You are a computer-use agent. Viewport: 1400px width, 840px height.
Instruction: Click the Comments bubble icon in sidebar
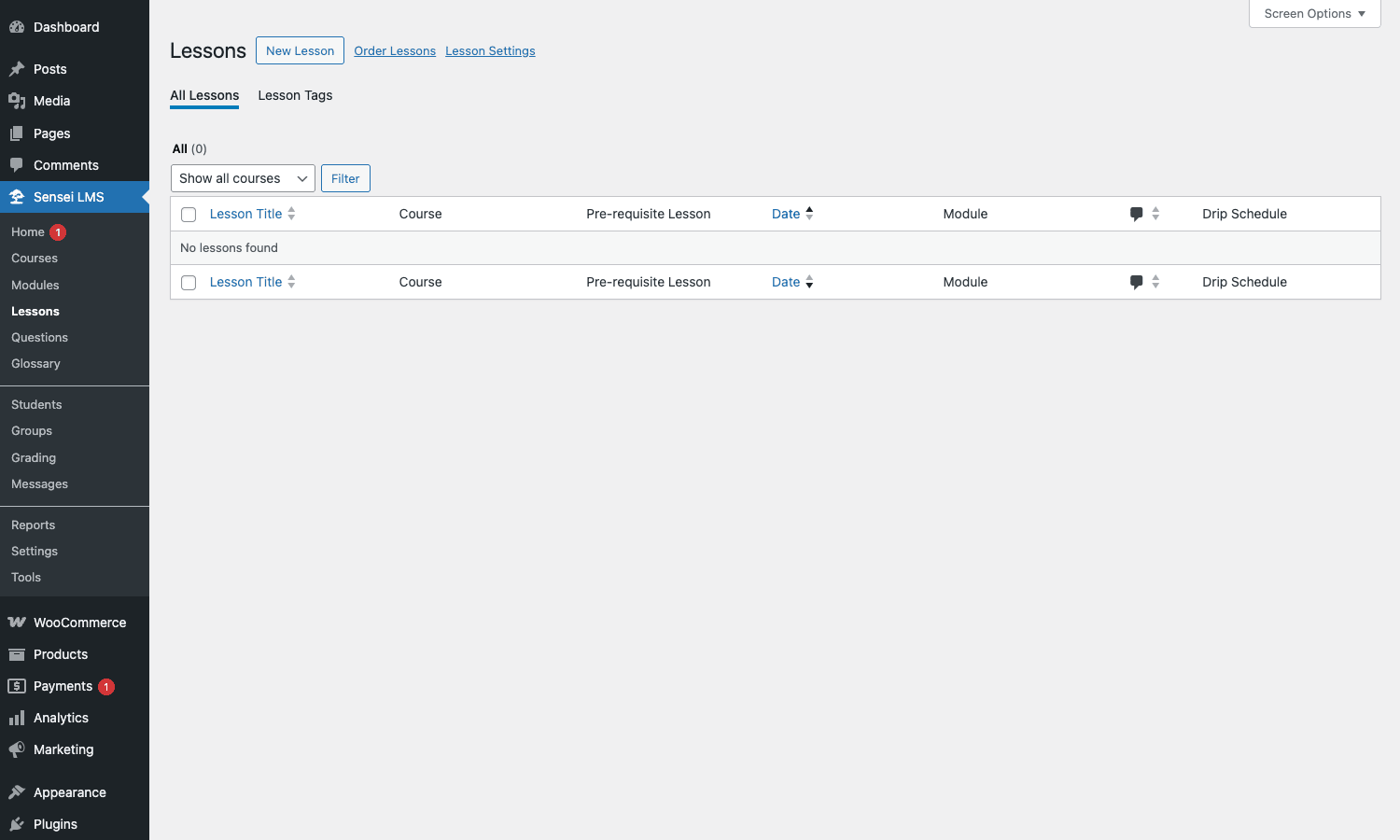click(x=17, y=165)
